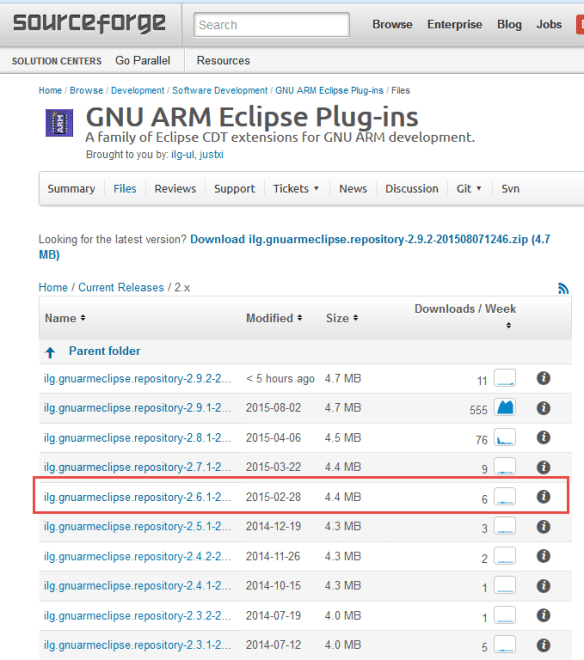Click Blog in the top navigation
584x660 pixels.
509,24
